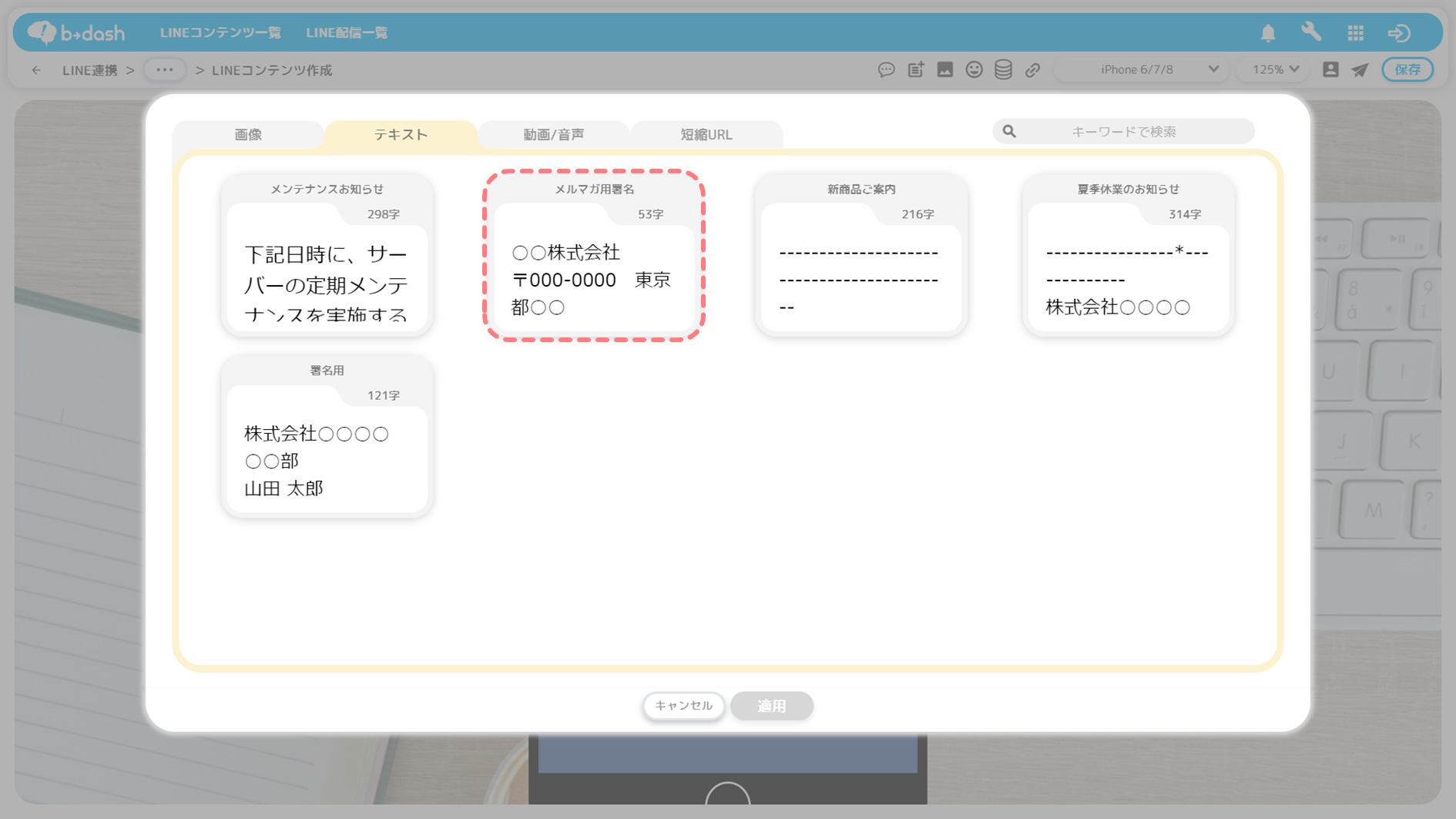Switch to the 画像 tab

click(248, 135)
